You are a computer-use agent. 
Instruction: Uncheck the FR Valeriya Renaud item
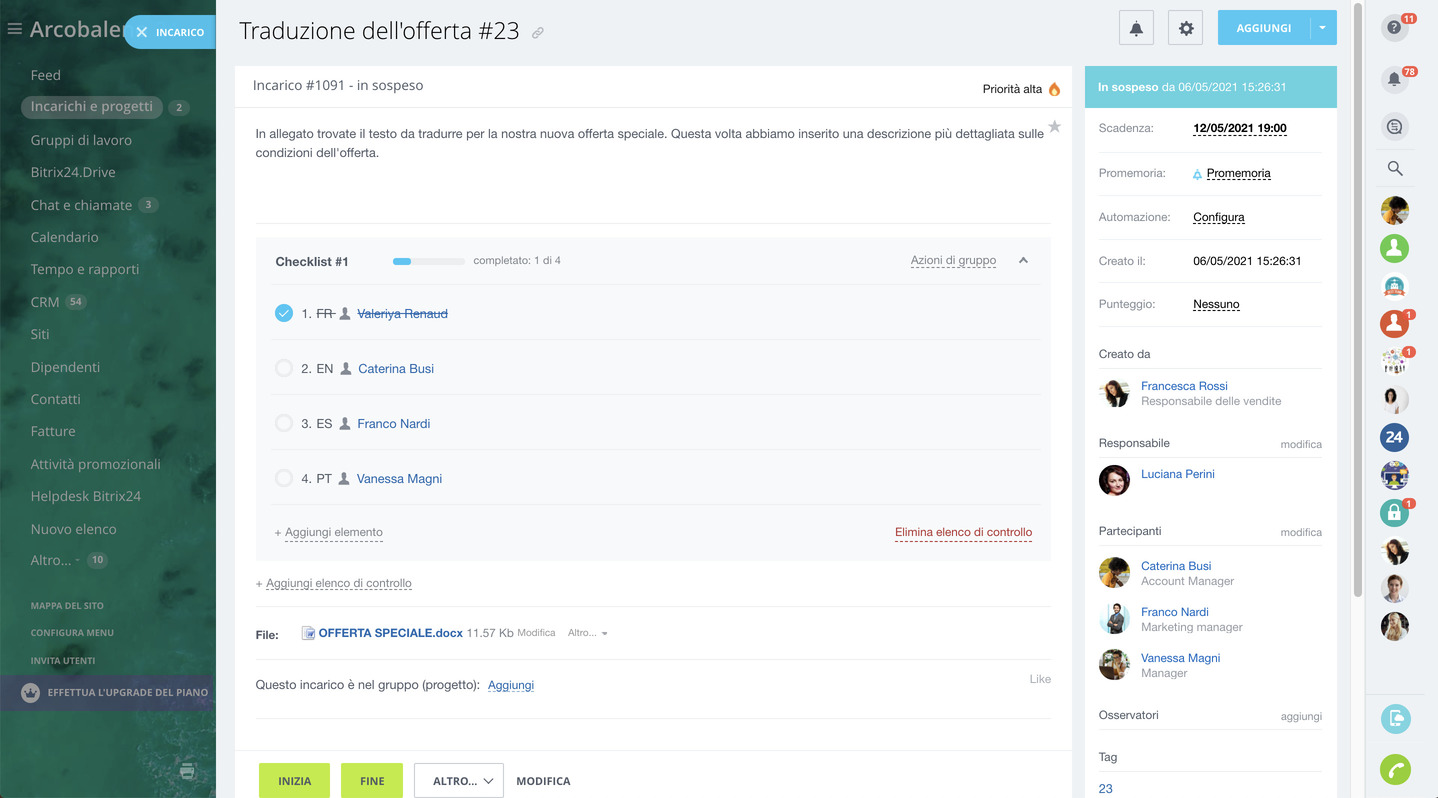pos(283,313)
